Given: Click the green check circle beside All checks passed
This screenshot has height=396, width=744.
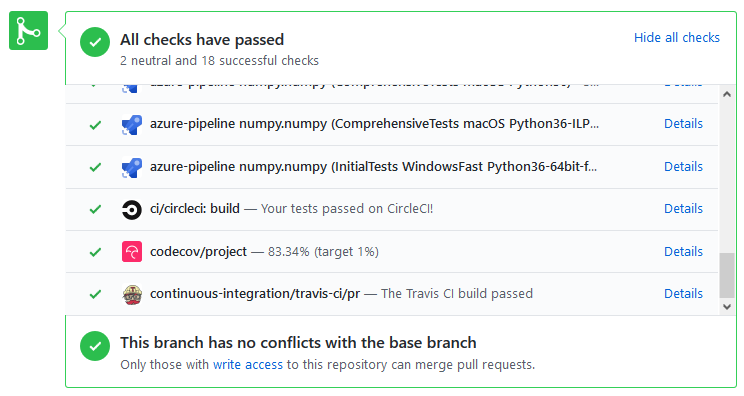Looking at the screenshot, I should click(x=95, y=42).
